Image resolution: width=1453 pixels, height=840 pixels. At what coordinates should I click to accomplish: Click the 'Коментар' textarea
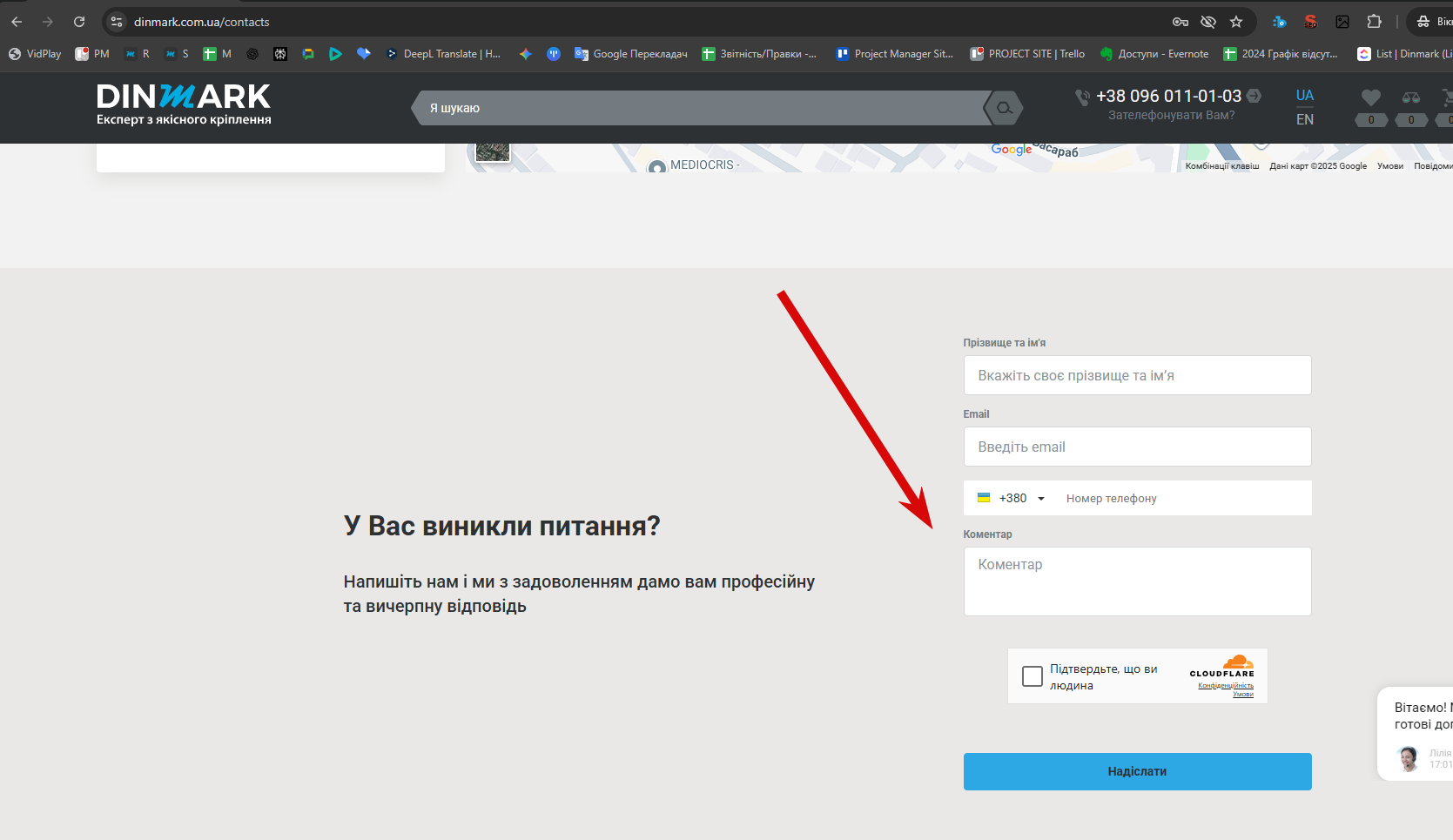click(1137, 581)
